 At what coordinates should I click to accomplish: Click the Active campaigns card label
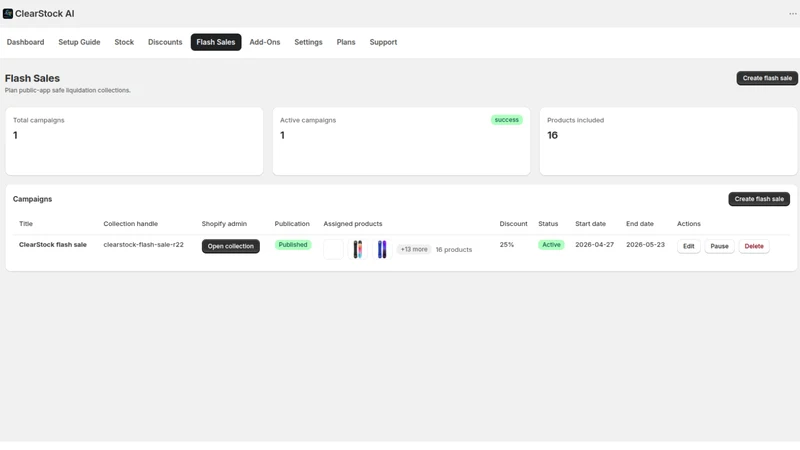point(308,120)
